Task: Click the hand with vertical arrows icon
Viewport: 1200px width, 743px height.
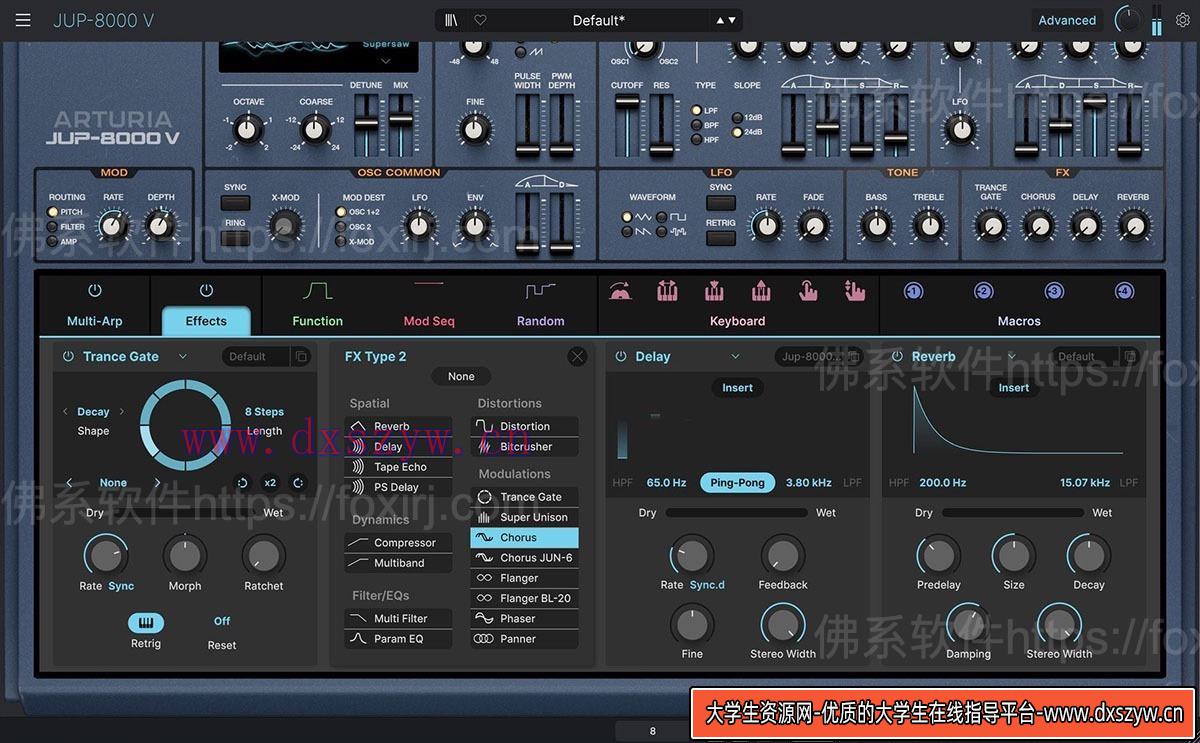Action: pyautogui.click(x=854, y=290)
